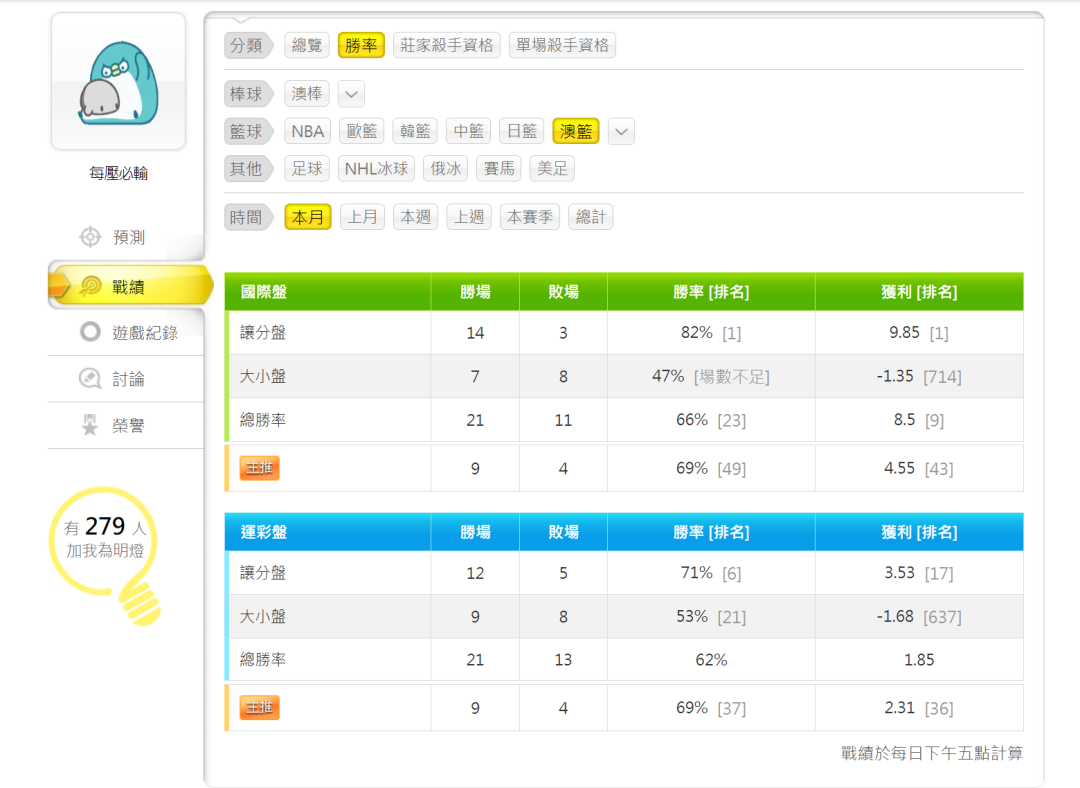Click the 66% [23] win rate cell
This screenshot has width=1080, height=788.
point(712,419)
